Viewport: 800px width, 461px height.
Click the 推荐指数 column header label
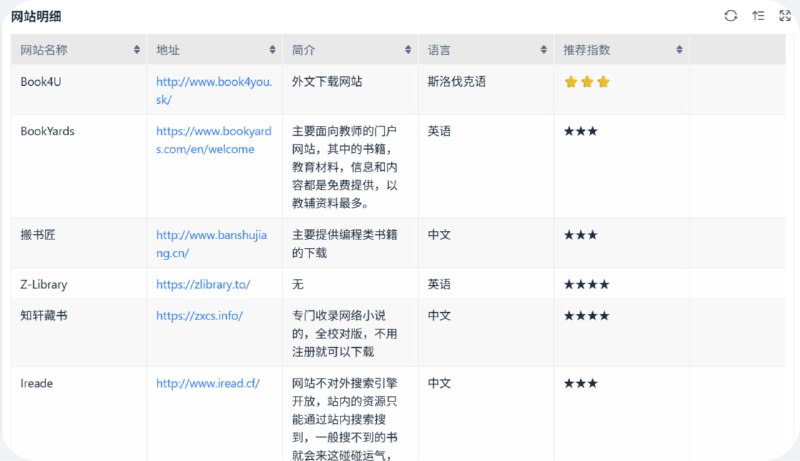click(587, 50)
